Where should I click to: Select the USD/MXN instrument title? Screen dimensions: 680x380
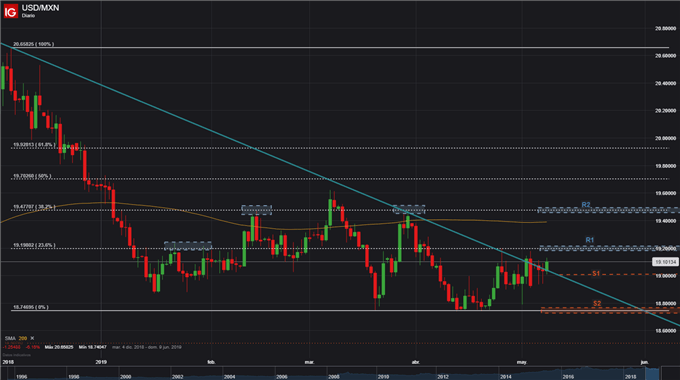tap(40, 8)
